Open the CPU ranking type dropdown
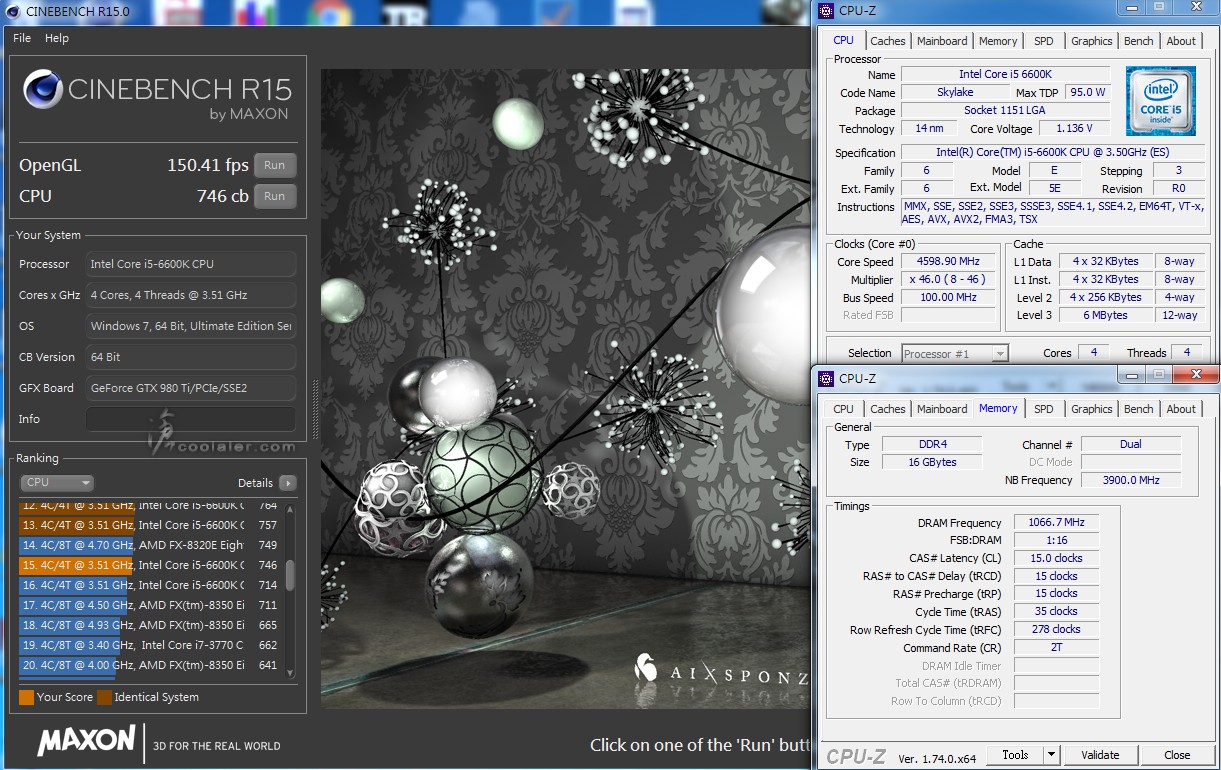1221x770 pixels. click(x=58, y=483)
